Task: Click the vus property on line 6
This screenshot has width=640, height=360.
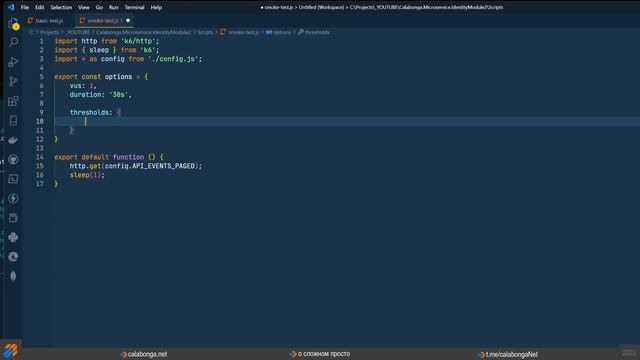Action: coord(76,86)
